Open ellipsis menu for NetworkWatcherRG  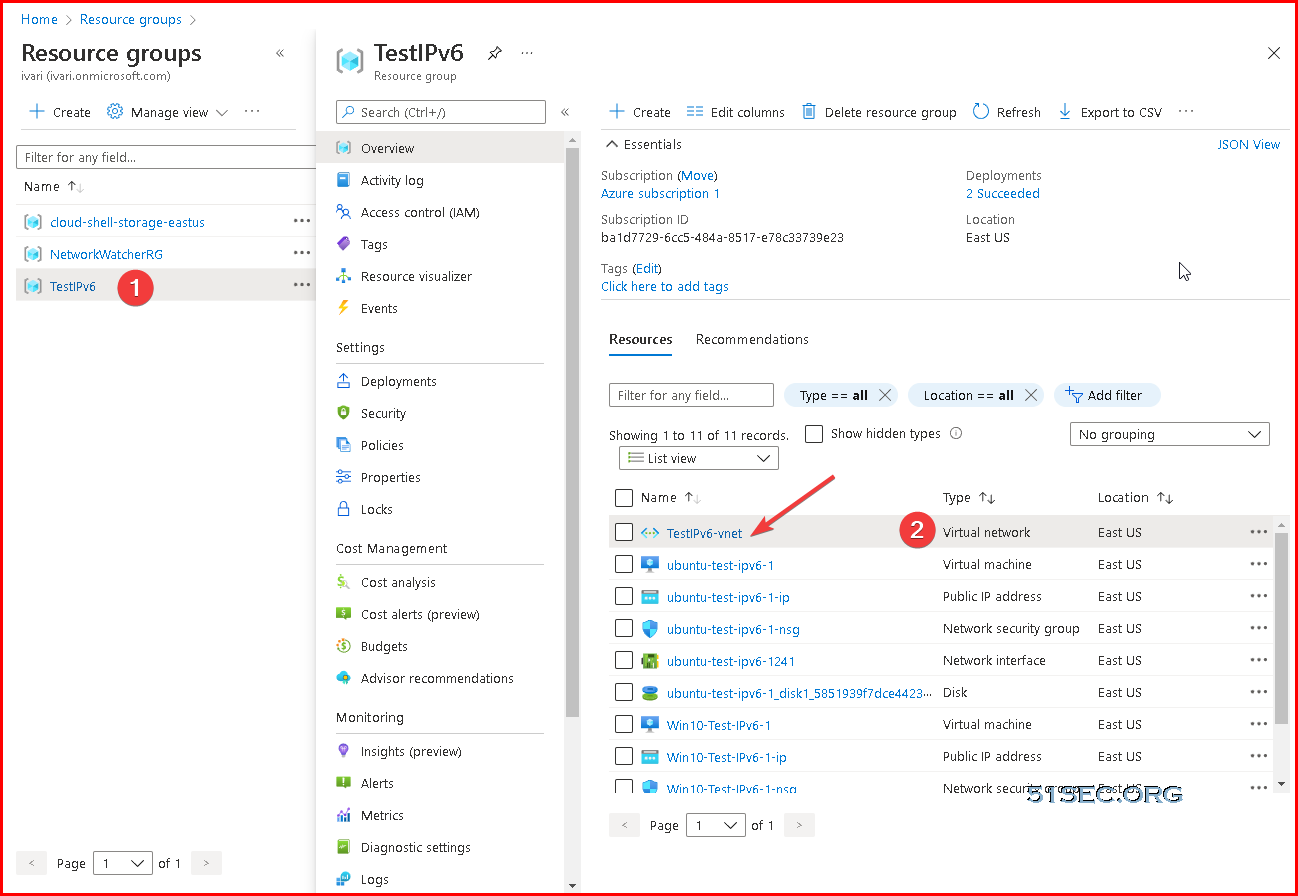click(302, 253)
